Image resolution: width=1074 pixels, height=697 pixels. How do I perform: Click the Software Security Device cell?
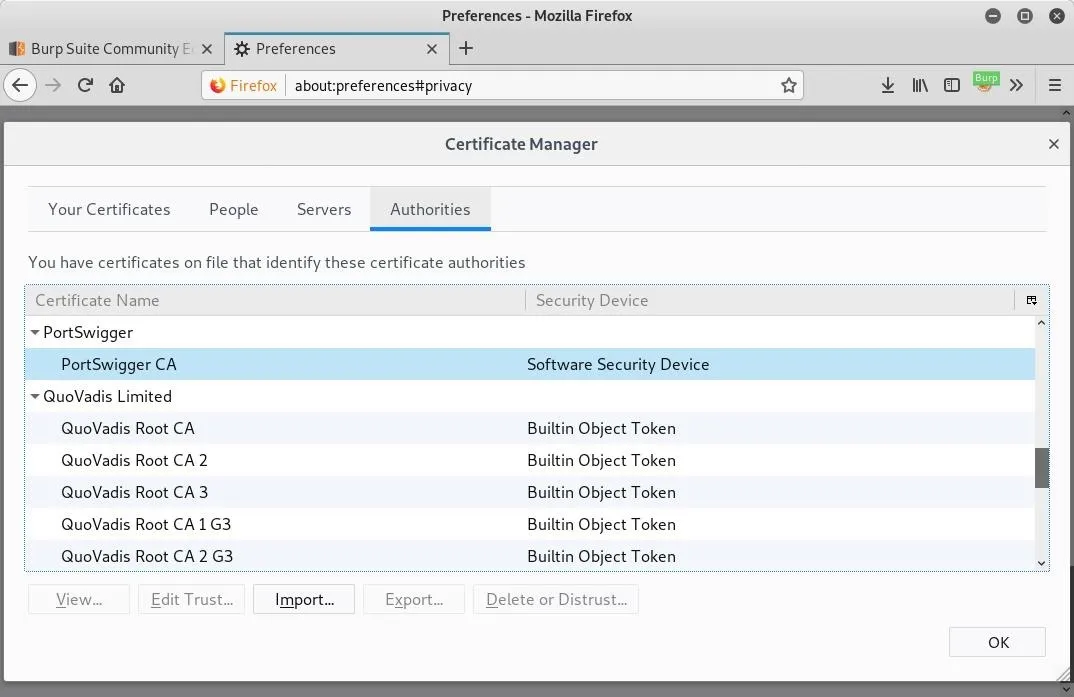point(618,364)
